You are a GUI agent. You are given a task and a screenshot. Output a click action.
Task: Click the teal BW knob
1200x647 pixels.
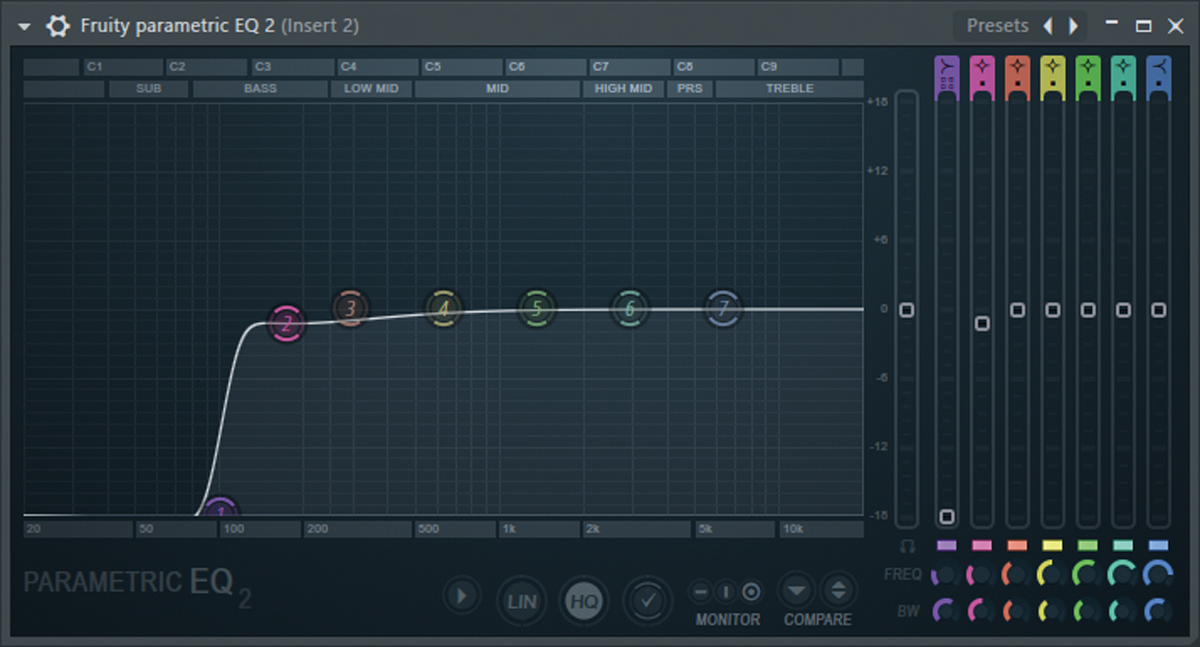(x=1123, y=610)
